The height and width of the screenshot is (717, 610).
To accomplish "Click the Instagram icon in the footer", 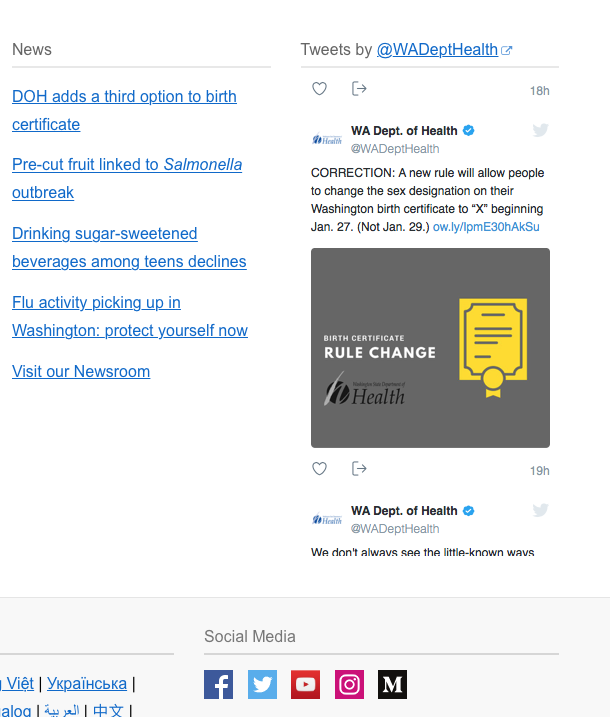I will point(349,684).
